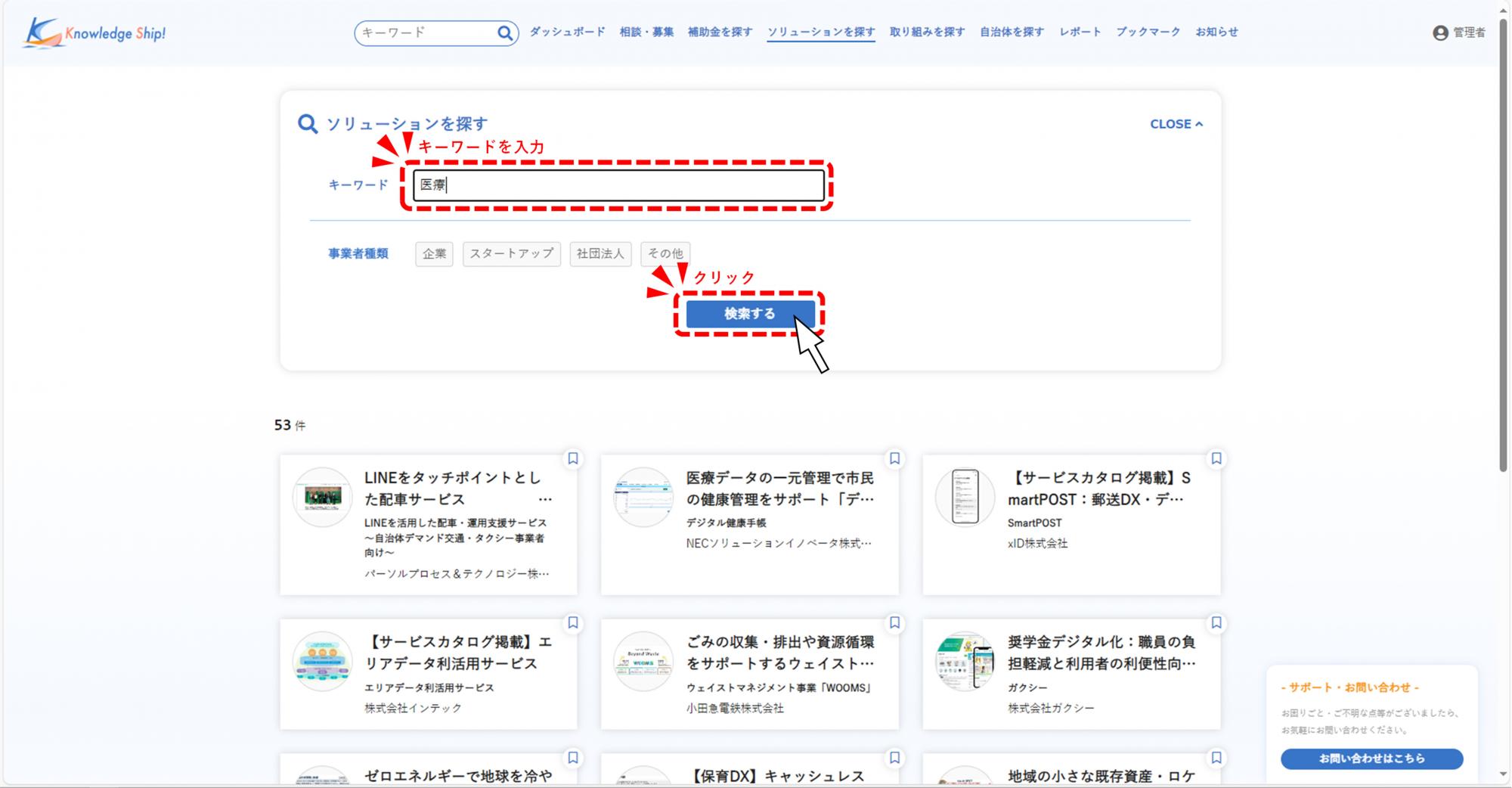Bookmark the 奨学金デジタル化 card
This screenshot has height=788, width=1512.
click(1216, 622)
